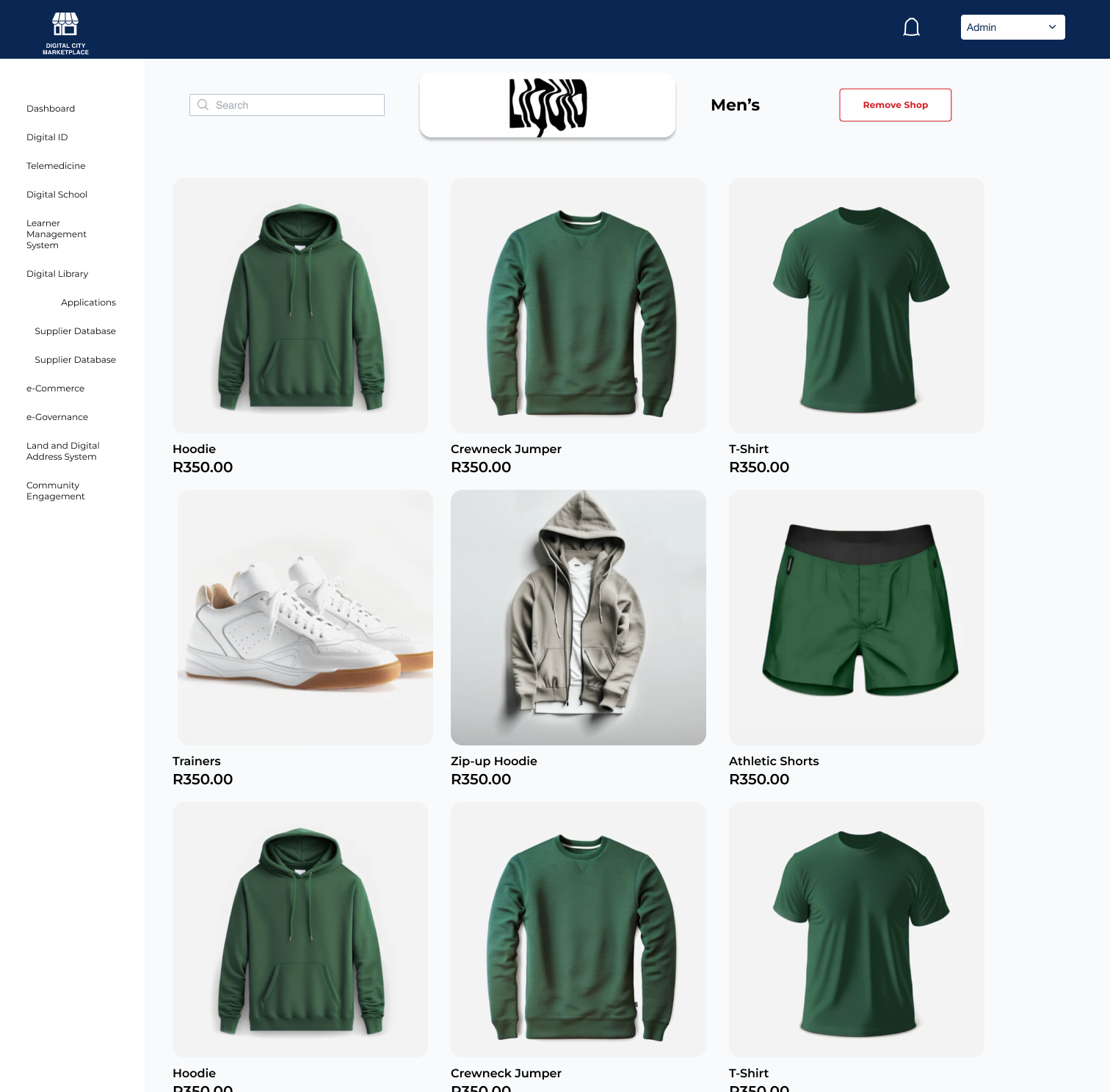Click the Liquid shop logo banner
1110x1092 pixels.
pyautogui.click(x=548, y=105)
